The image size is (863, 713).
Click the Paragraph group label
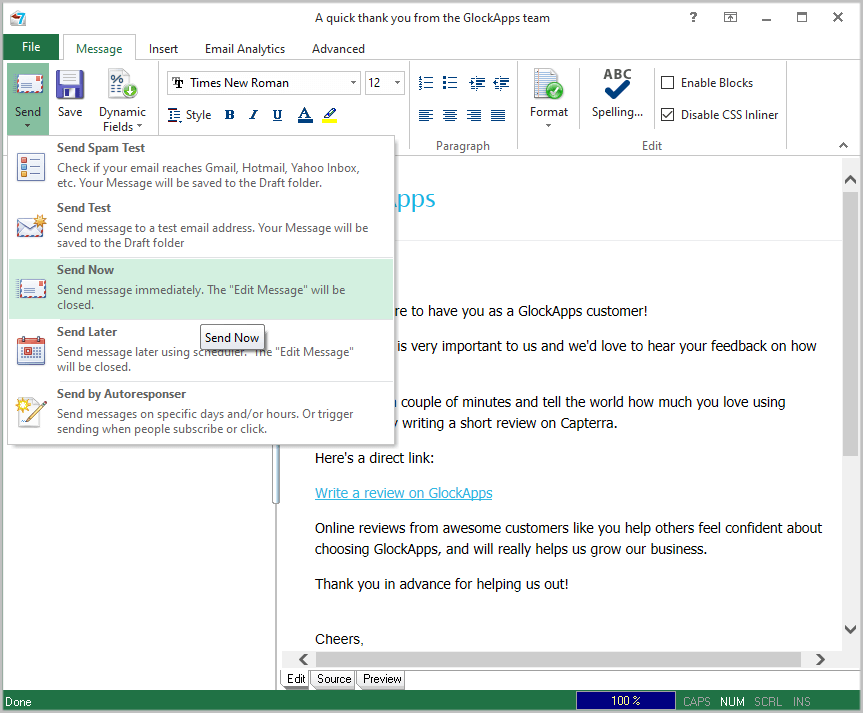[x=463, y=146]
